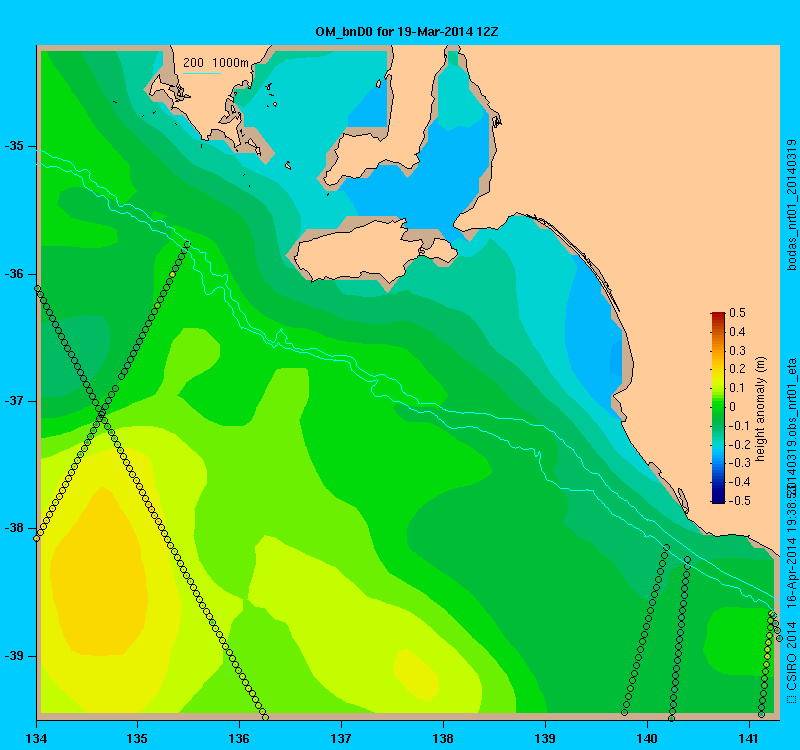Select the '-35' latitude tick label
The image size is (800, 750).
click(x=14, y=146)
